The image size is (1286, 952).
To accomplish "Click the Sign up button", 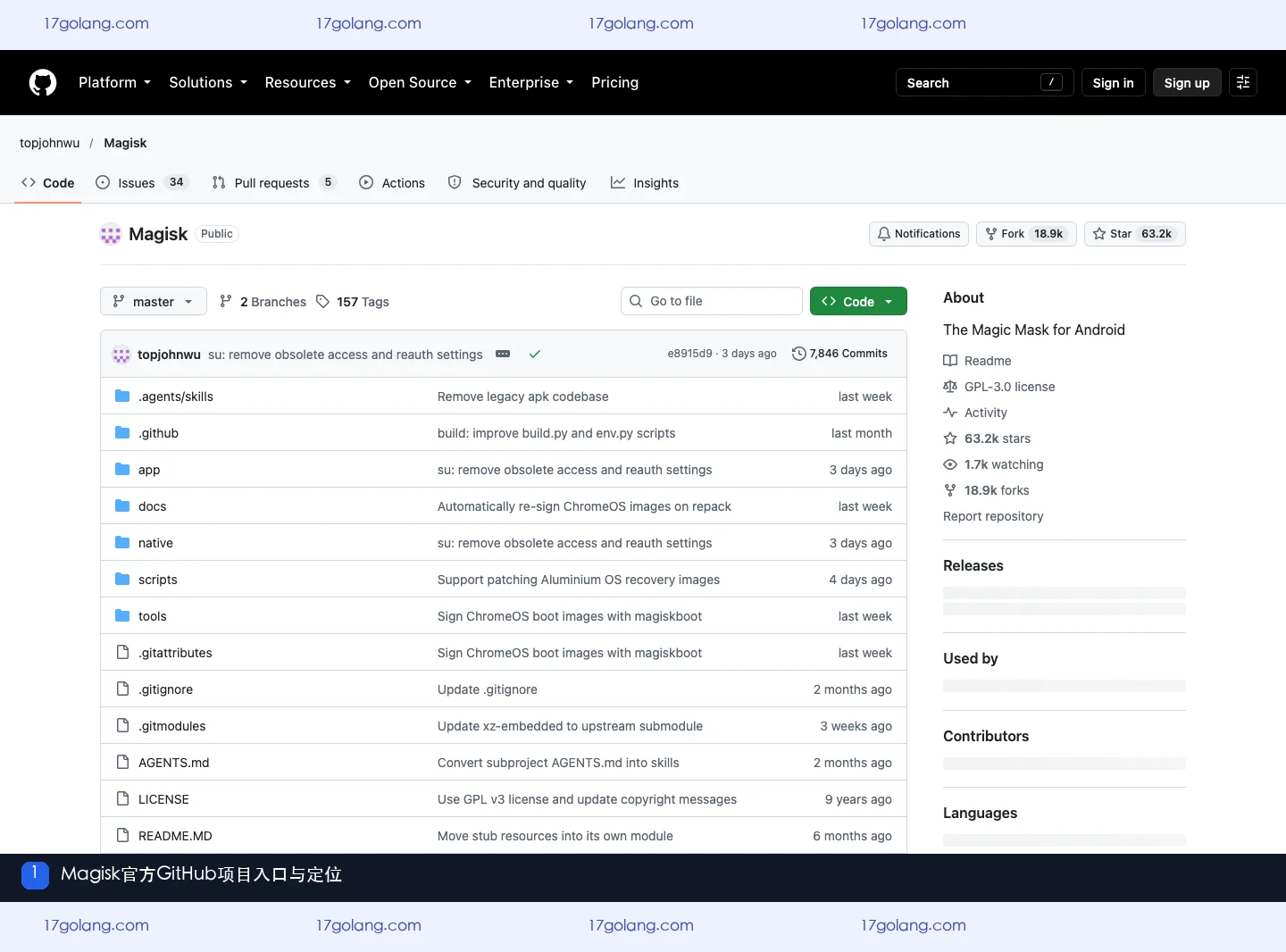I will 1187,82.
